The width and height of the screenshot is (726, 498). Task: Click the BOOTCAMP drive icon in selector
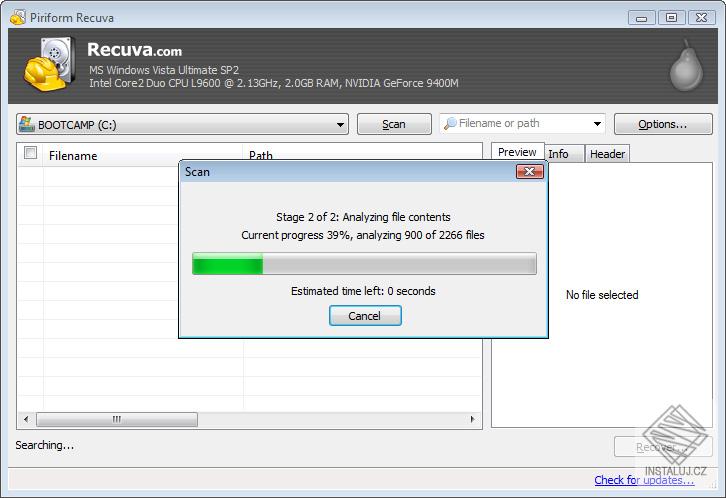(x=27, y=124)
